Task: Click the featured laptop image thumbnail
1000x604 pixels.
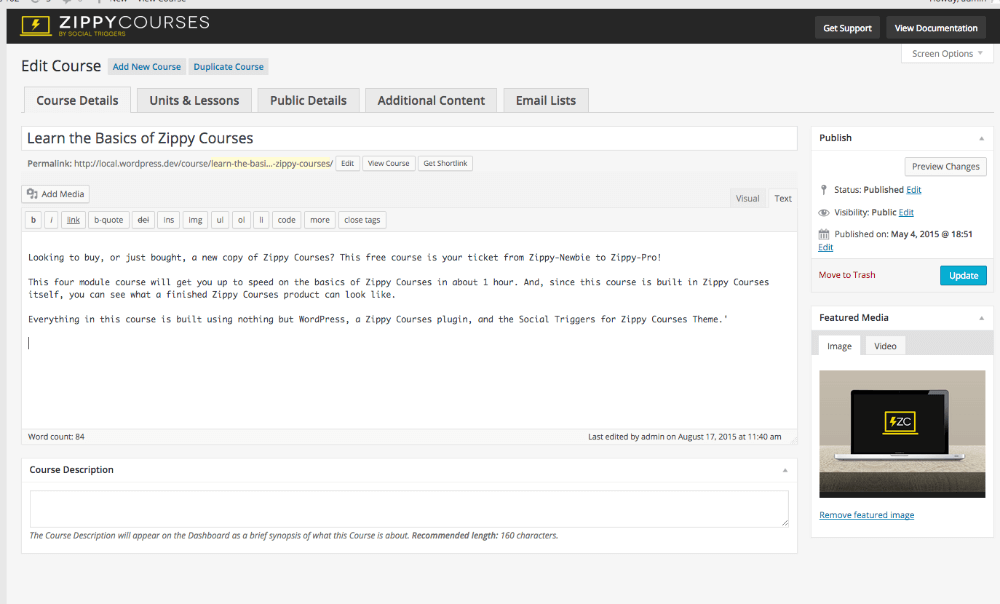Action: 902,434
